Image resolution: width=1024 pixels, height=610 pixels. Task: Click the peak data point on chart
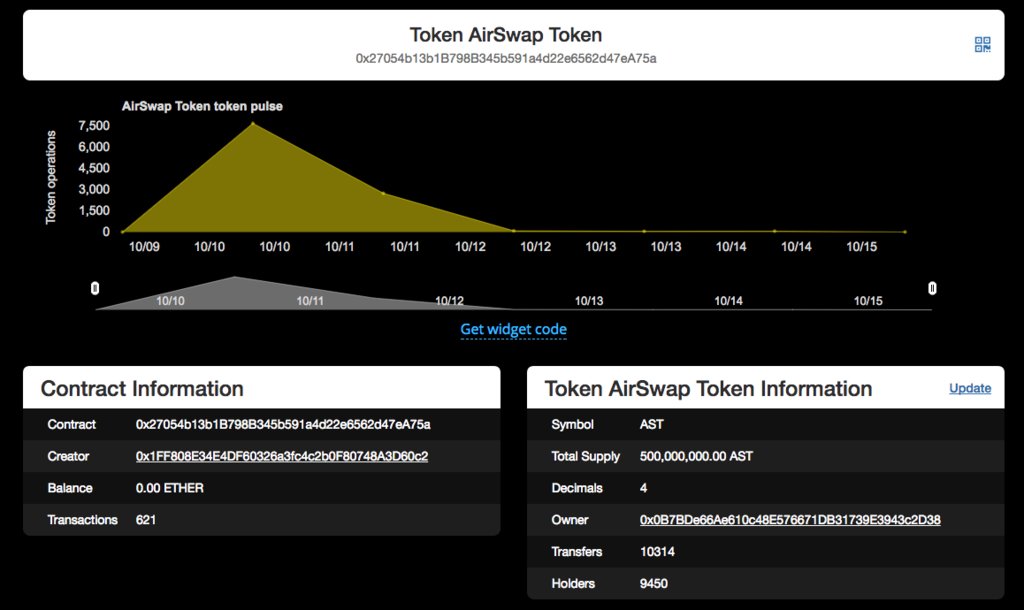coord(253,124)
